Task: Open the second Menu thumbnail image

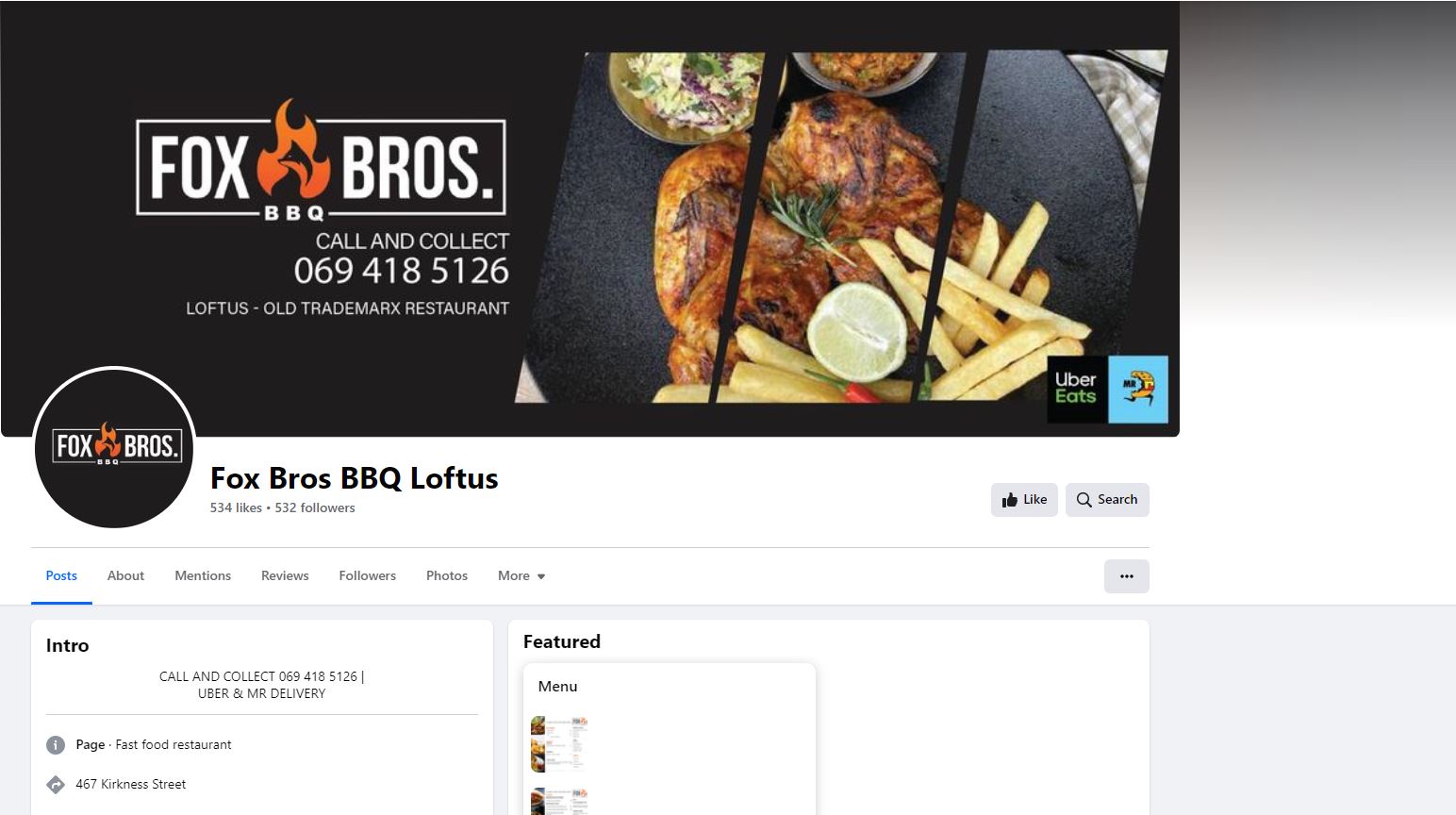Action: (x=559, y=802)
